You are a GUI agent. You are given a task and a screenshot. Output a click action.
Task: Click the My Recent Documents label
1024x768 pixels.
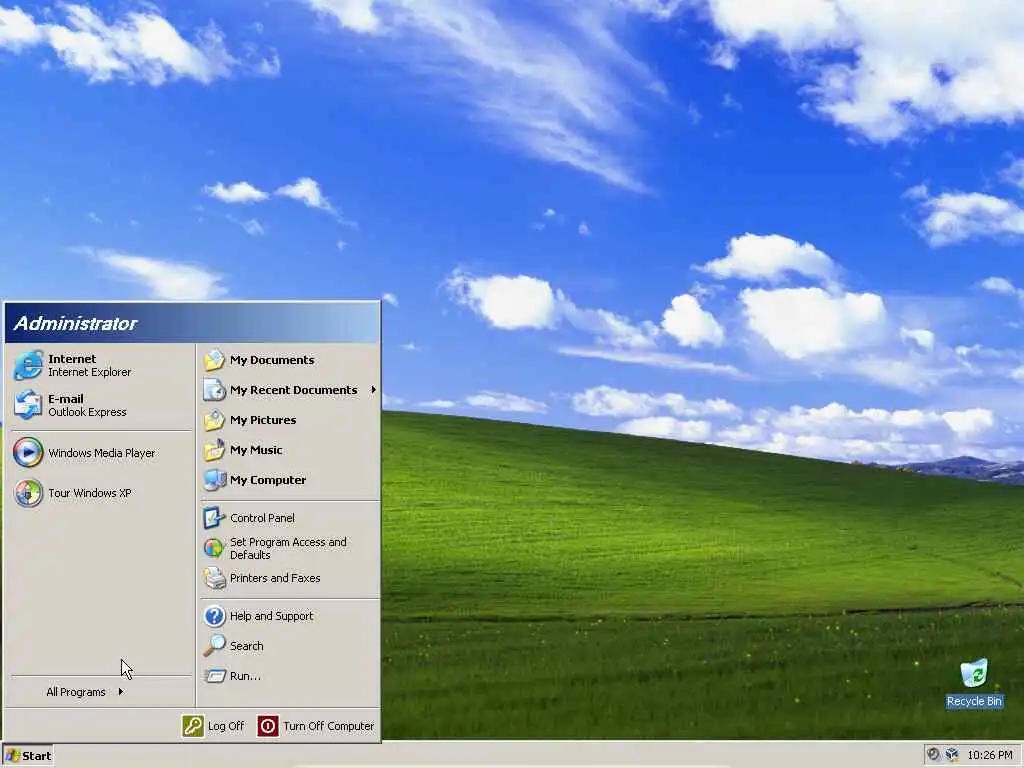293,390
